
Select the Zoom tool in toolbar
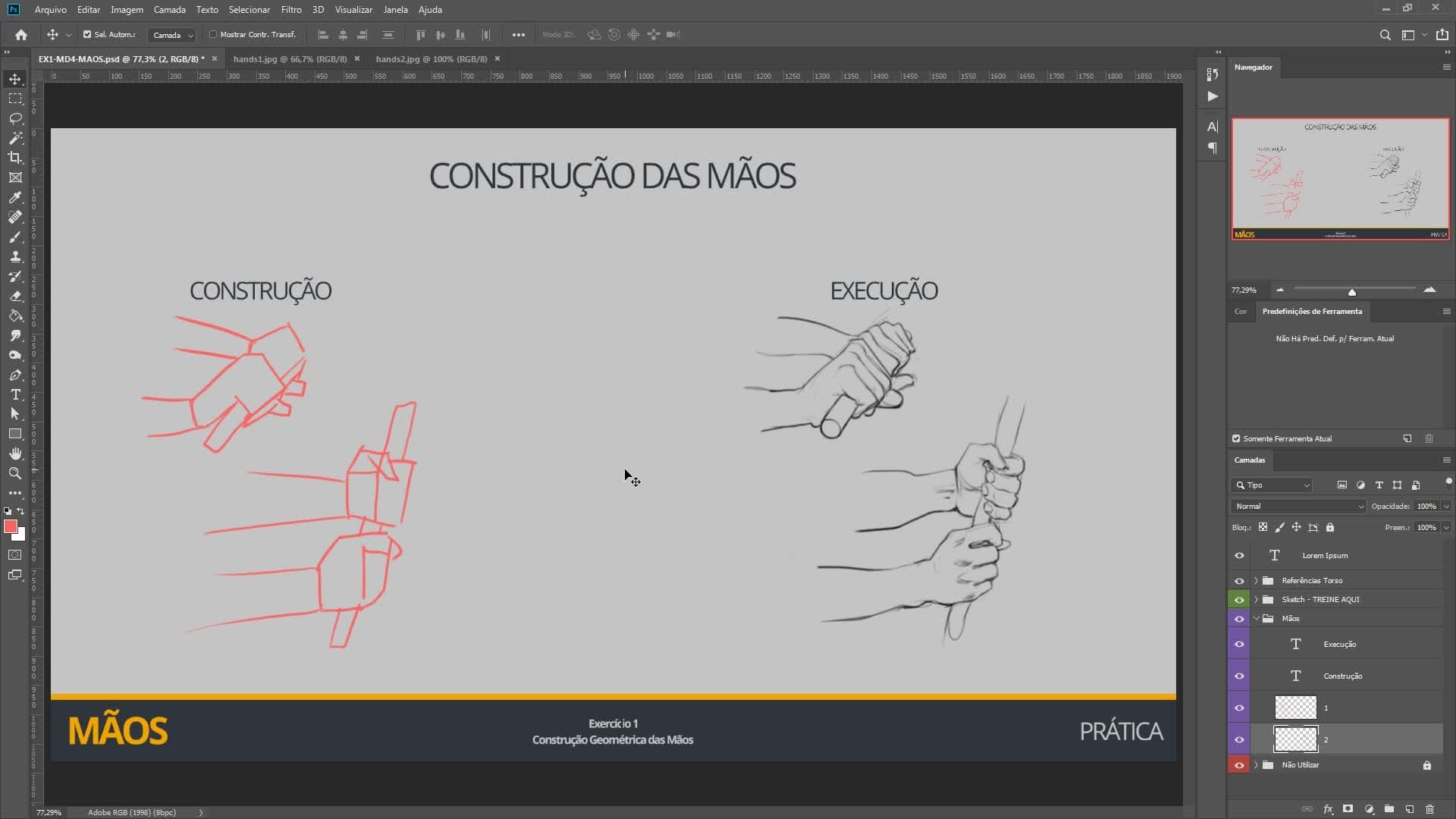tap(15, 473)
